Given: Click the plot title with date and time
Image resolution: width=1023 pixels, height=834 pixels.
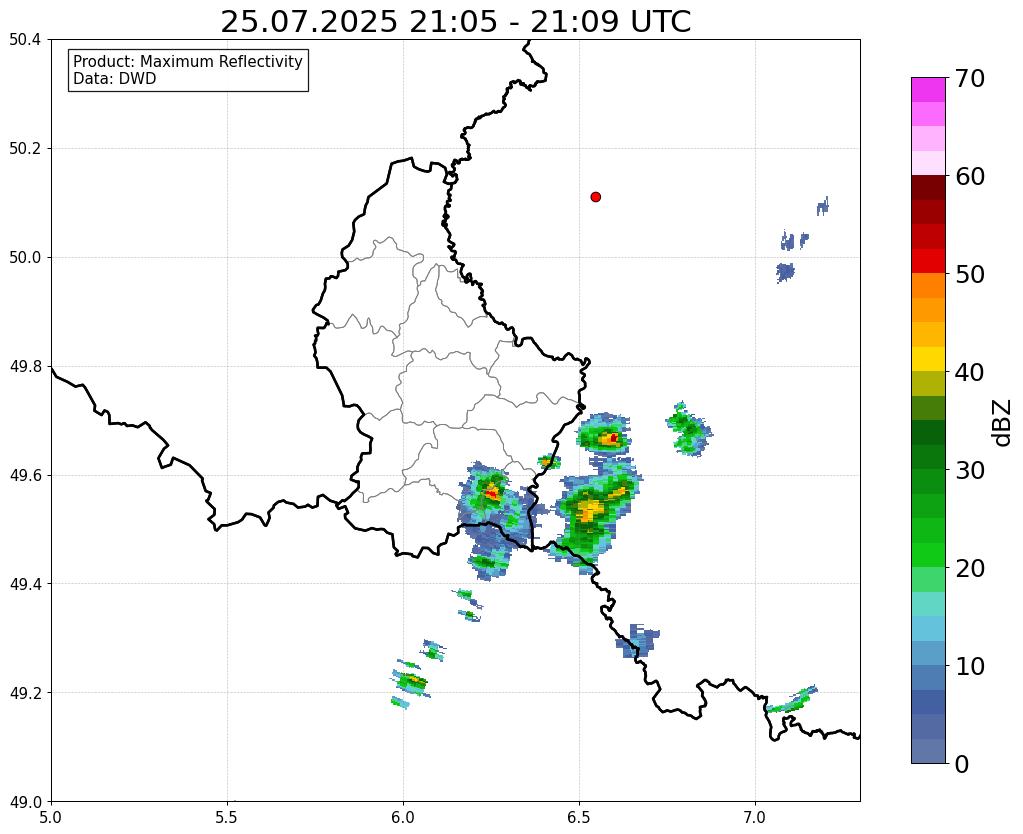Looking at the screenshot, I should click(x=455, y=22).
